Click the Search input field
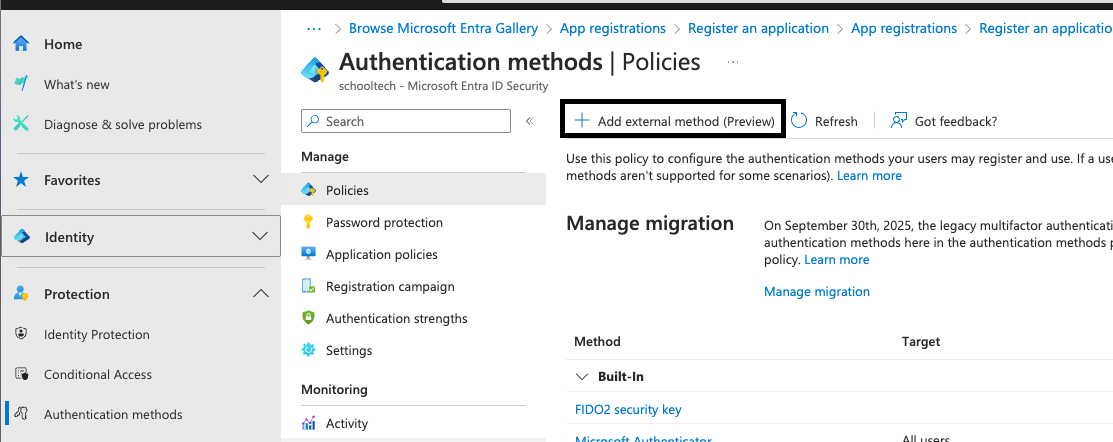 [405, 121]
